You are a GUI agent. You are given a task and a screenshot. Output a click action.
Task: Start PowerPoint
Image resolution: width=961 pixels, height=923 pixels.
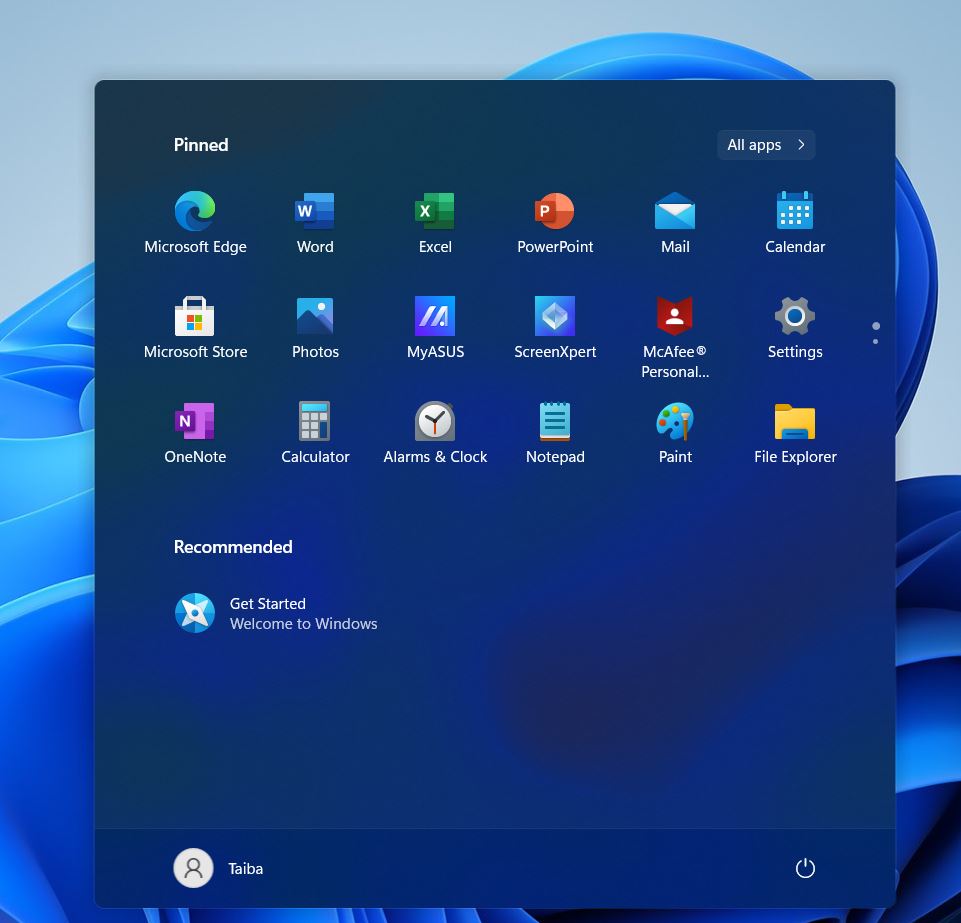[555, 211]
